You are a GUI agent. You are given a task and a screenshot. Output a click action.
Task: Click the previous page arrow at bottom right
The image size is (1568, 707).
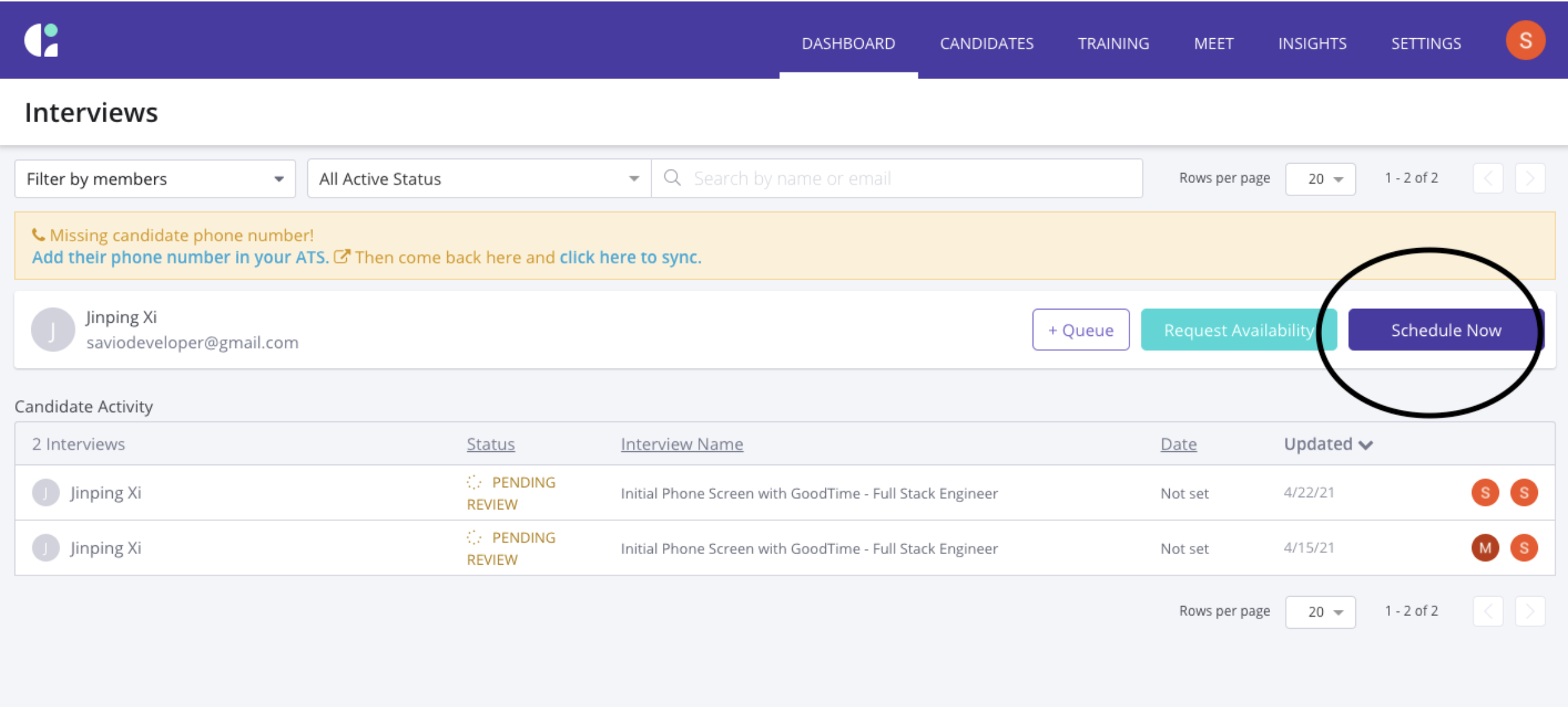(x=1489, y=611)
